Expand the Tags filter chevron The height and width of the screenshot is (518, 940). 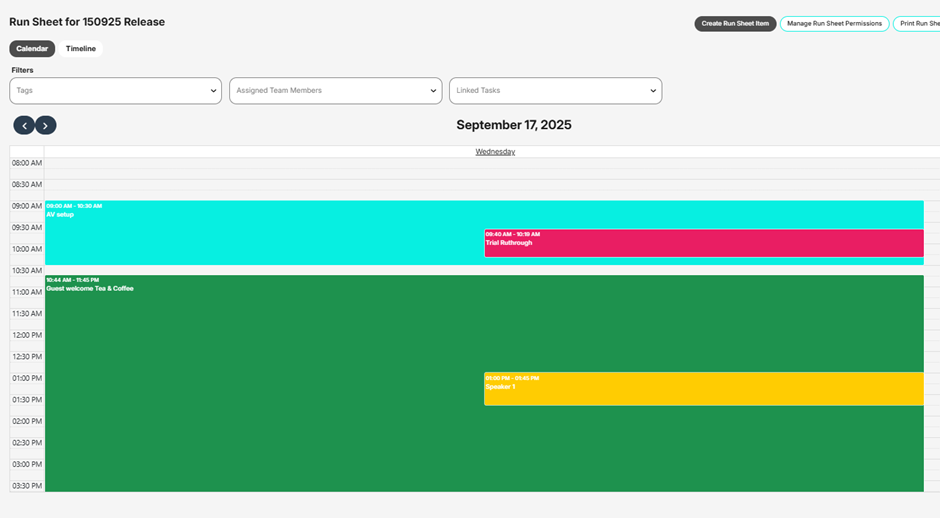(214, 91)
